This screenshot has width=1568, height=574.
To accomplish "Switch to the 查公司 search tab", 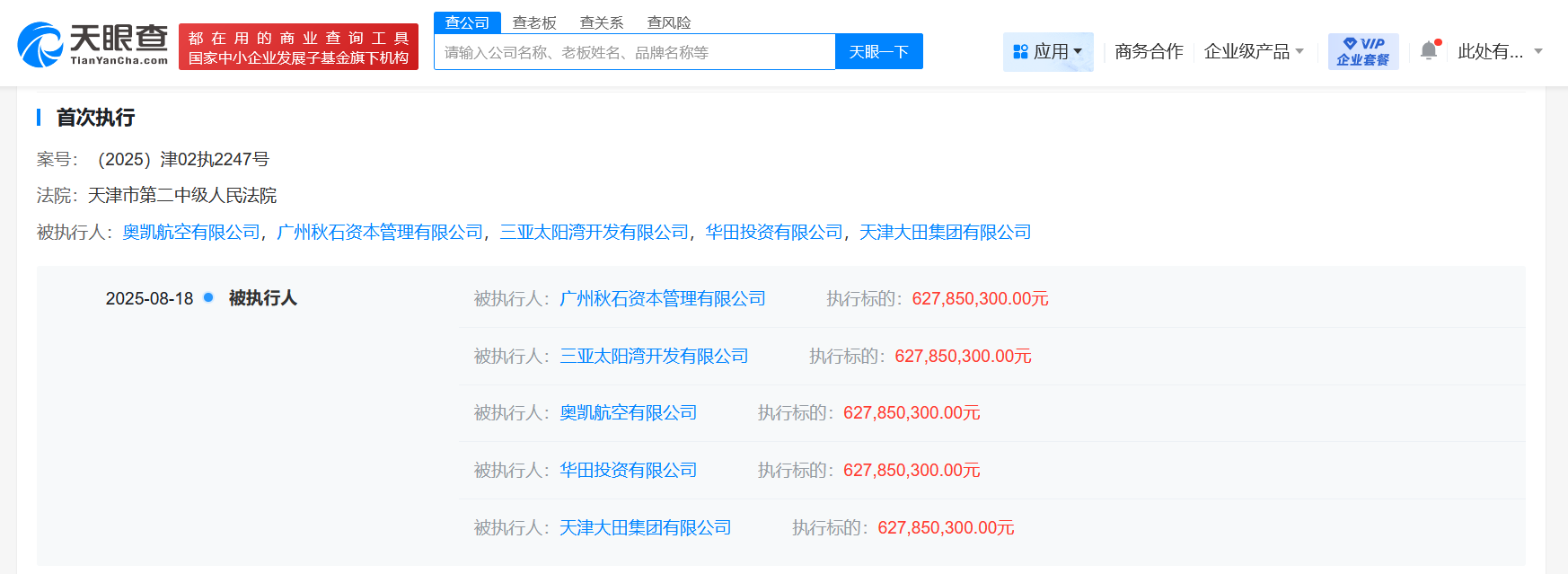I will (x=467, y=22).
